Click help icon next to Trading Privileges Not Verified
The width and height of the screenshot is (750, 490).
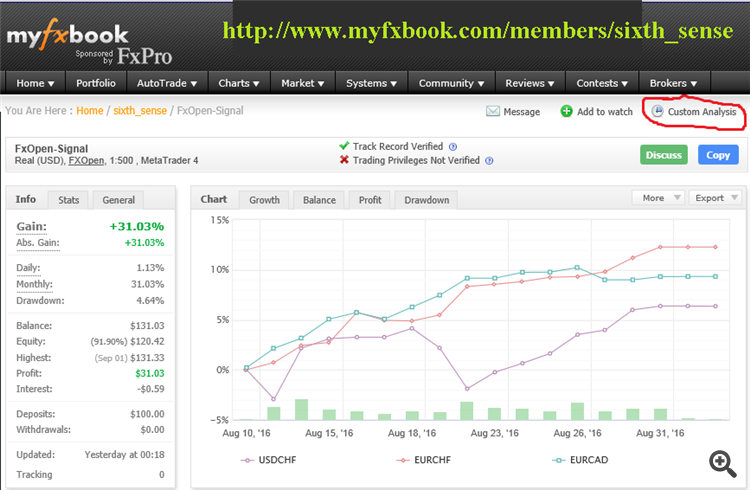489,161
